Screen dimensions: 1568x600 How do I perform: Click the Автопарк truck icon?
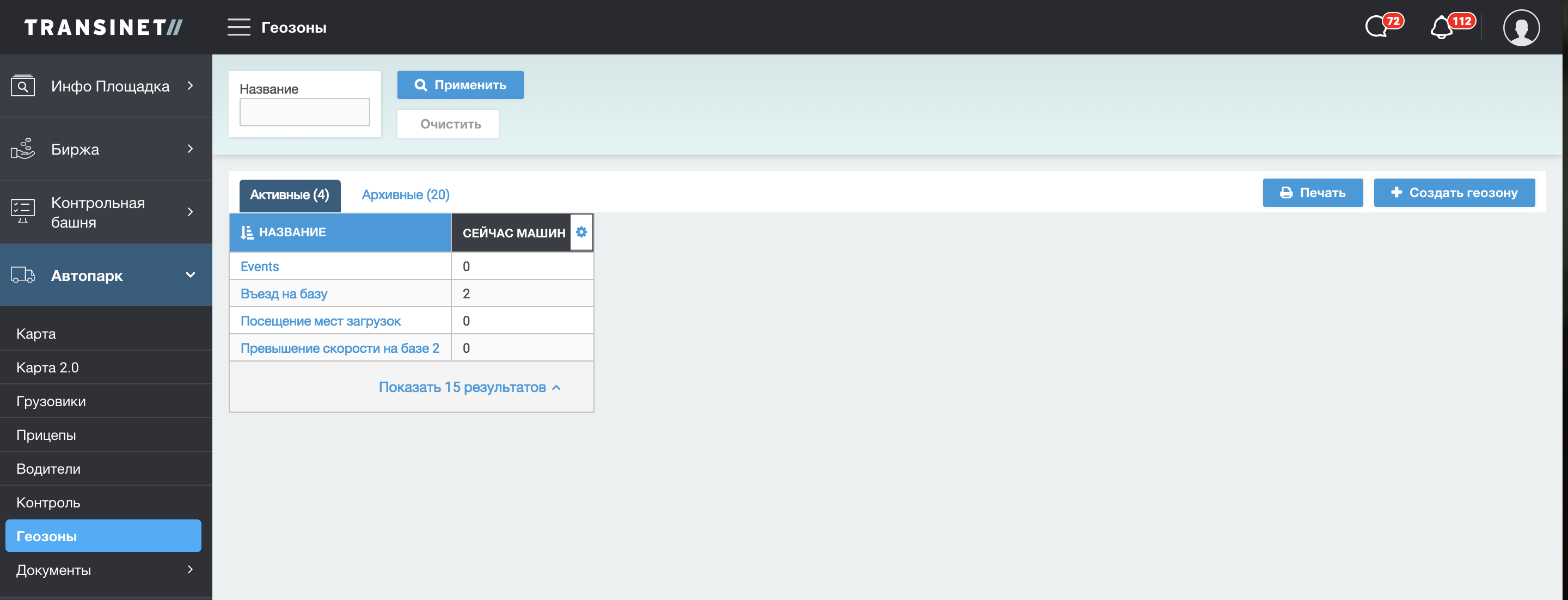click(x=23, y=275)
